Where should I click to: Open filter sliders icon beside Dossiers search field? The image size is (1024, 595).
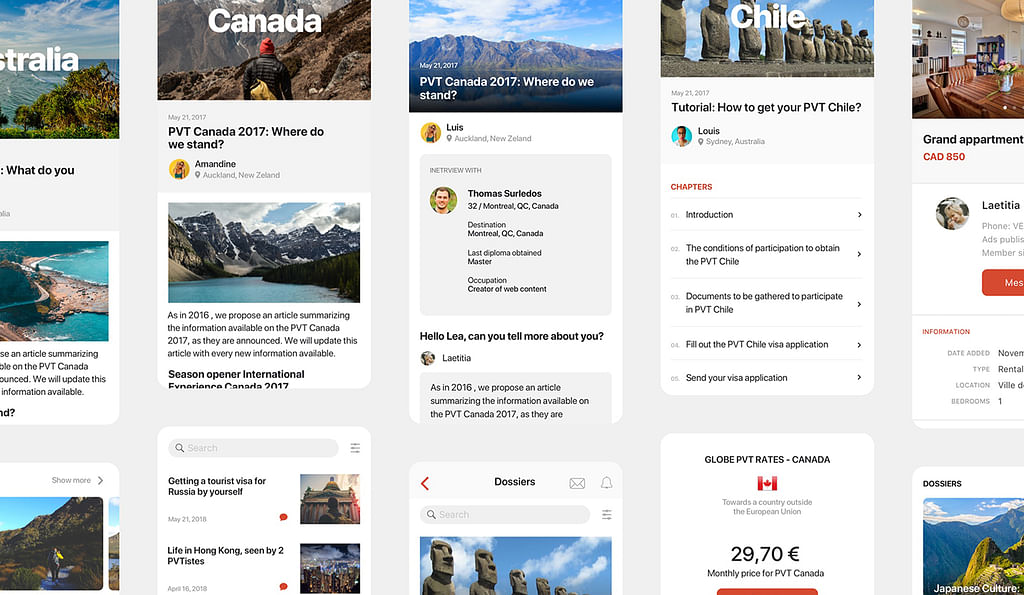(x=606, y=515)
